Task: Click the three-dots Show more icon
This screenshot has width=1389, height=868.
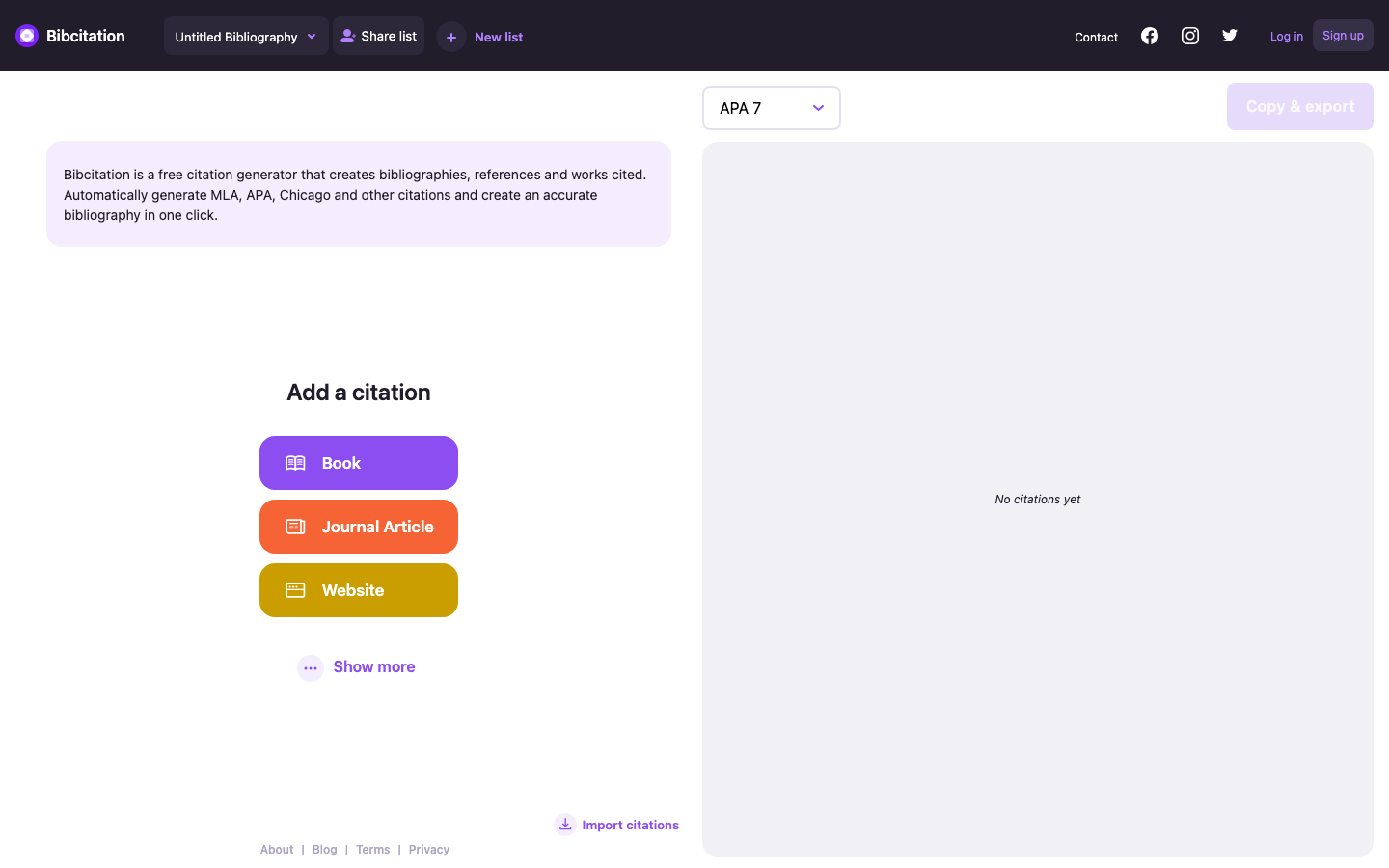Action: [311, 667]
